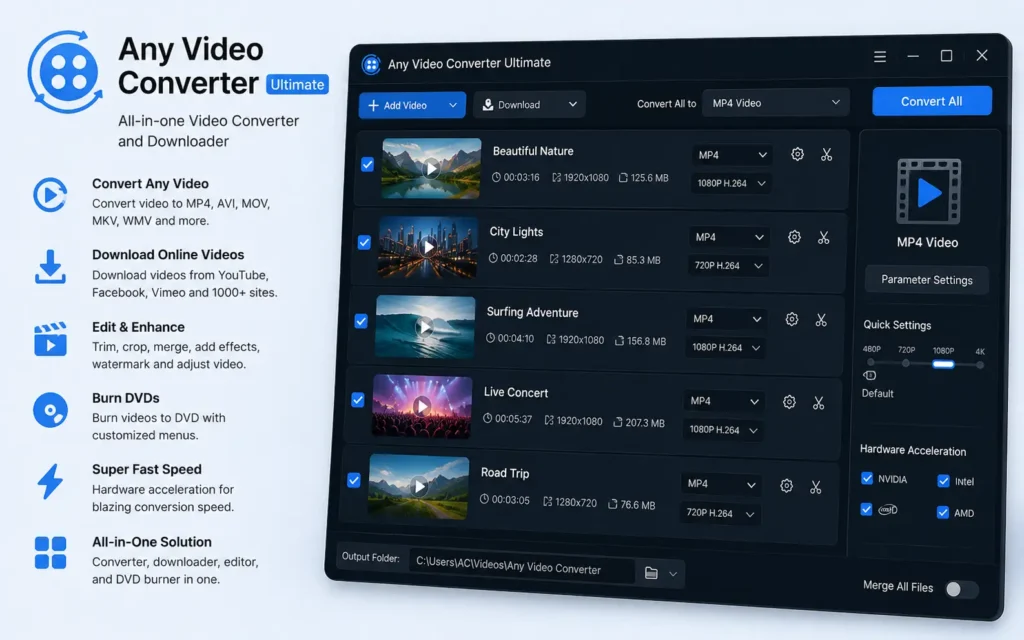Viewport: 1024px width, 640px height.
Task: Open settings gear for Live Concert video
Action: pyautogui.click(x=789, y=402)
